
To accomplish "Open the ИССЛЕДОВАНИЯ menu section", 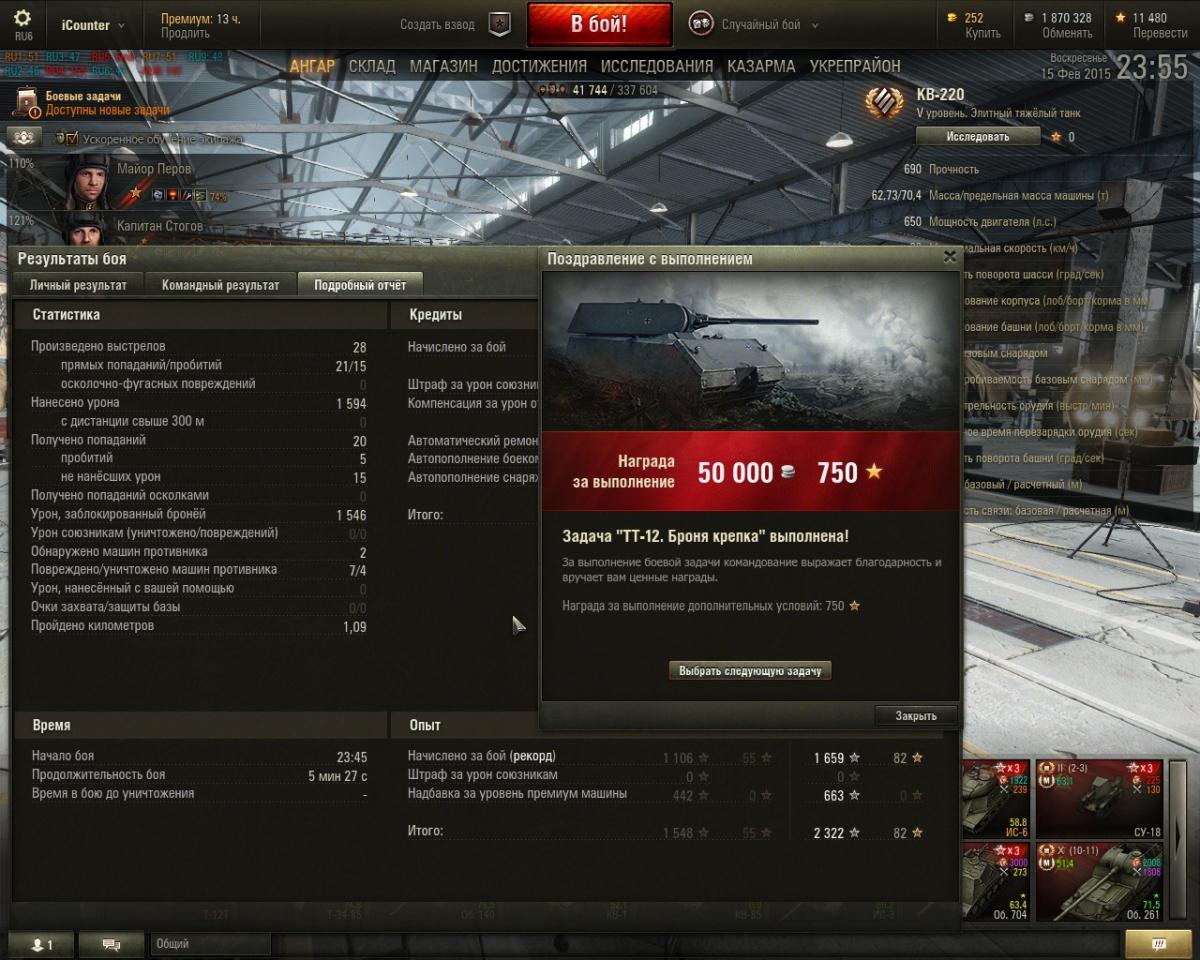I will pos(657,66).
